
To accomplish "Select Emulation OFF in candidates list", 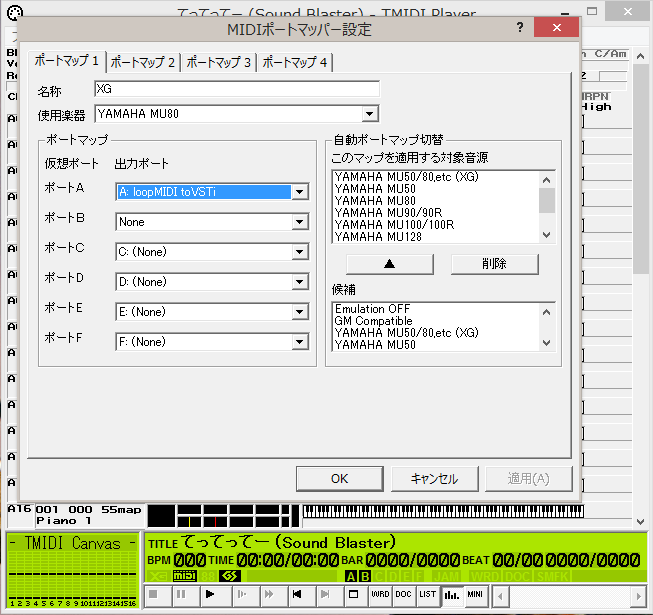I will pyautogui.click(x=435, y=309).
